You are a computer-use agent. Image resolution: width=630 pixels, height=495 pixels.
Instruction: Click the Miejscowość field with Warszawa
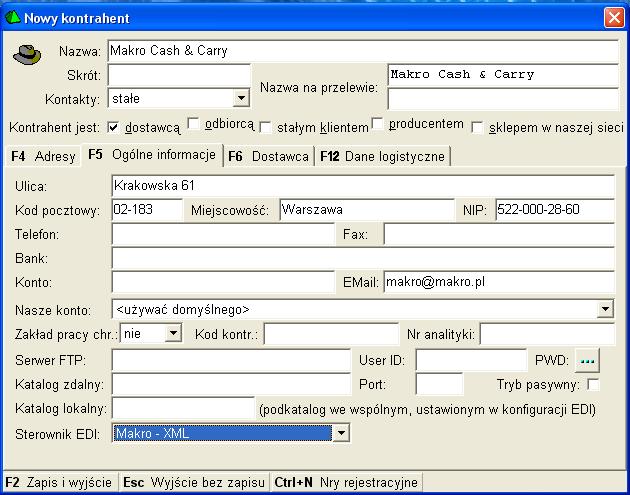(367, 210)
